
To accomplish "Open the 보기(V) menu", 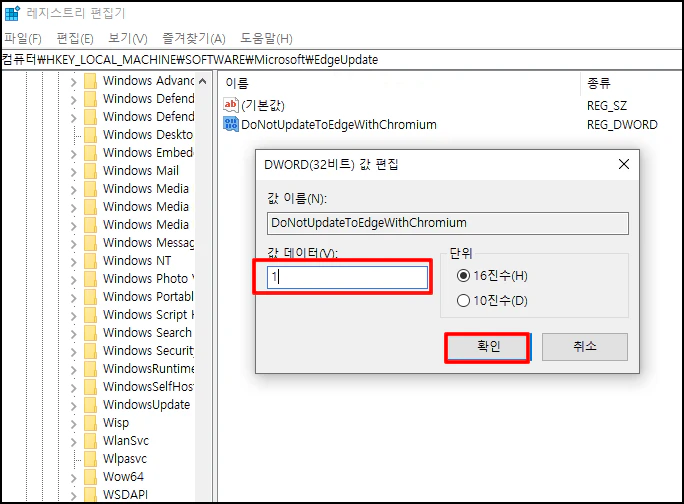I will click(x=128, y=38).
